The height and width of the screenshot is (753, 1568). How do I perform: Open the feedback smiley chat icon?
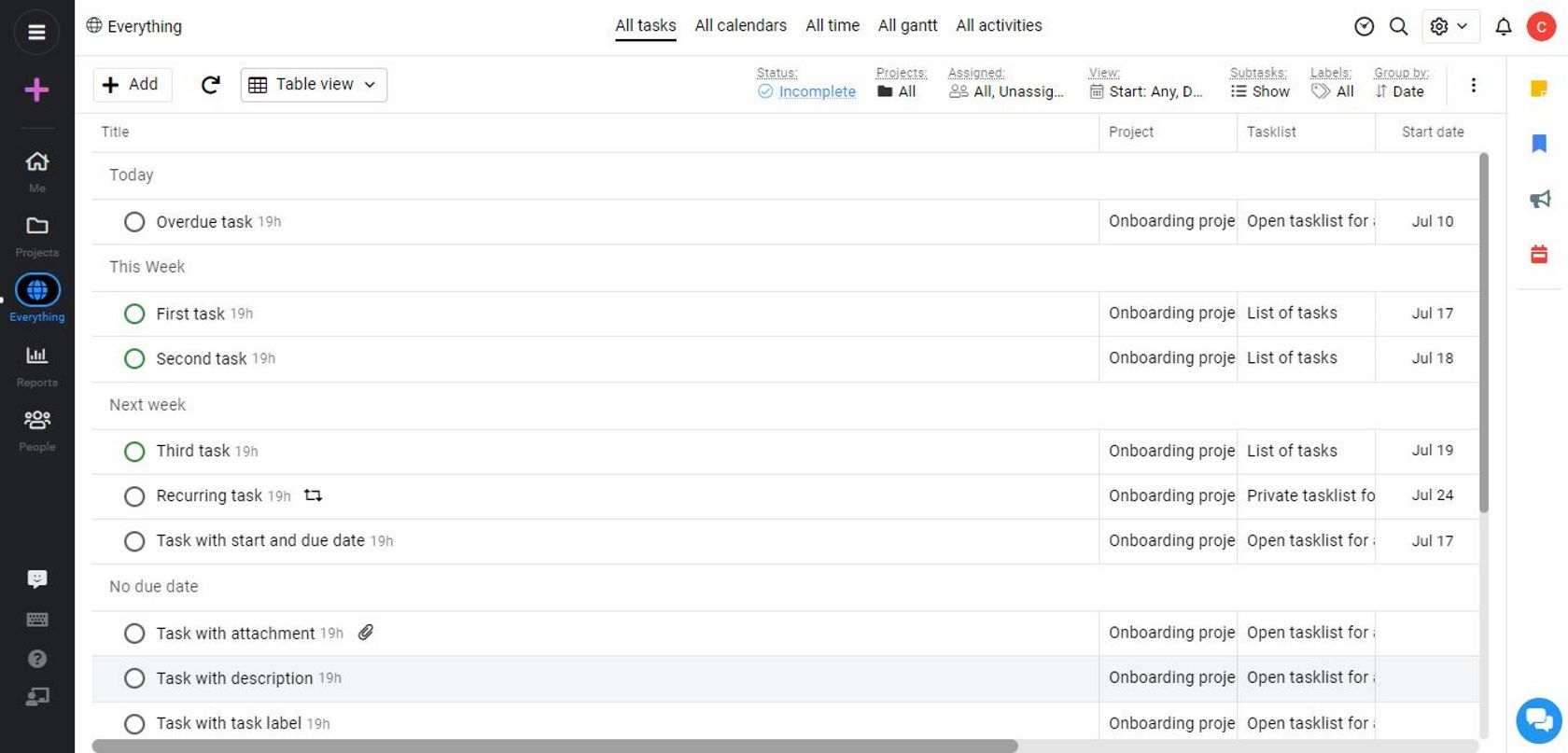[x=37, y=579]
